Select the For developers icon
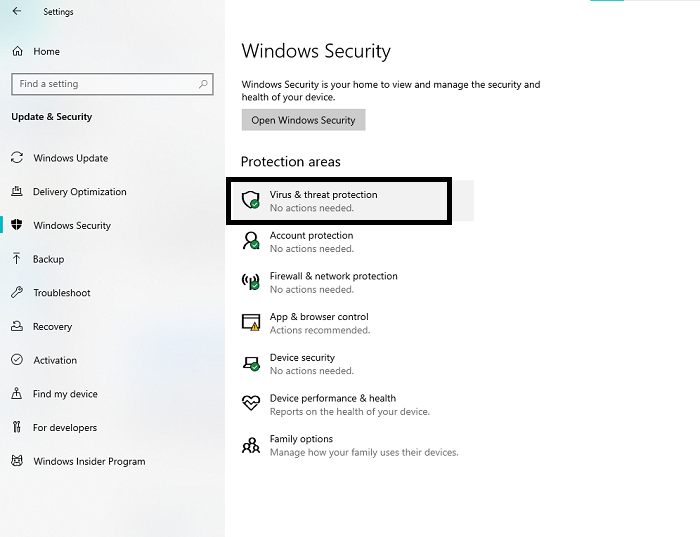This screenshot has height=537, width=700. tap(17, 427)
